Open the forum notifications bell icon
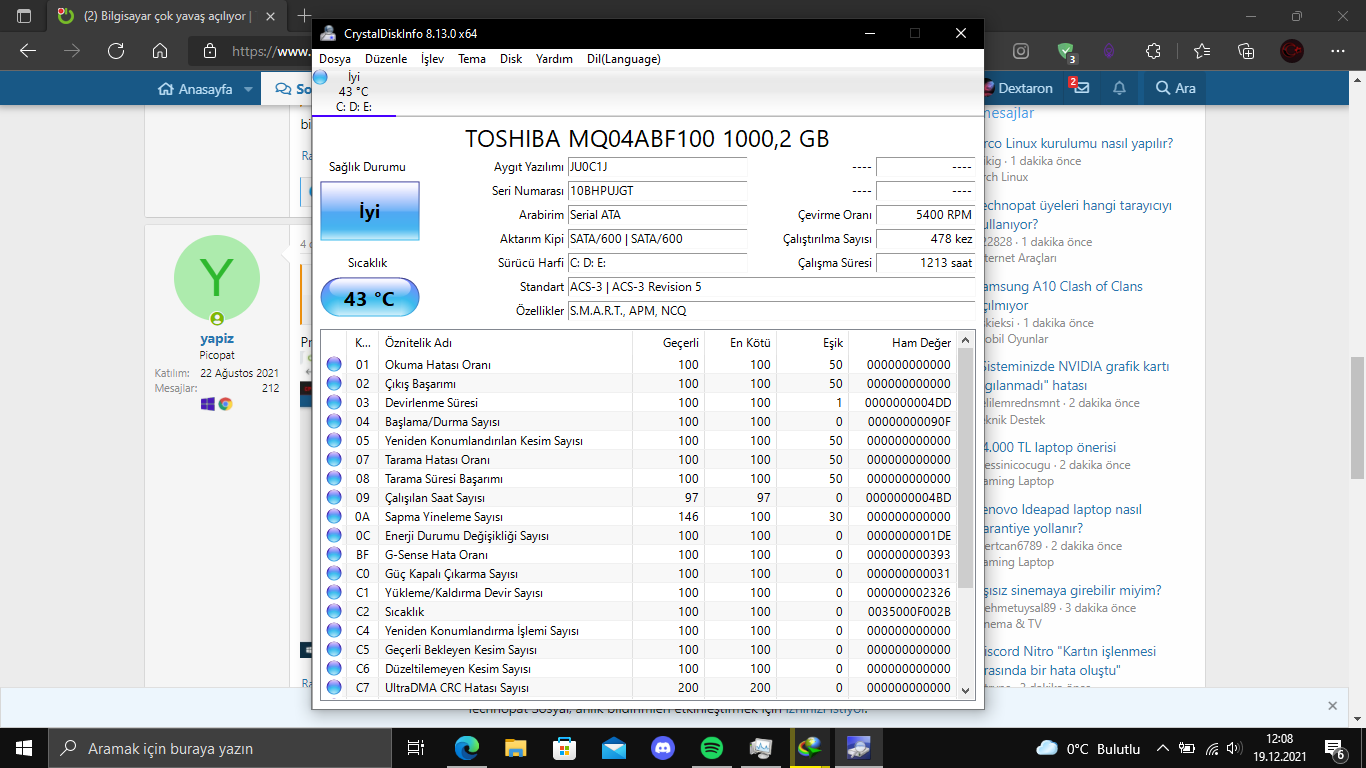This screenshot has height=768, width=1366. [x=1119, y=88]
